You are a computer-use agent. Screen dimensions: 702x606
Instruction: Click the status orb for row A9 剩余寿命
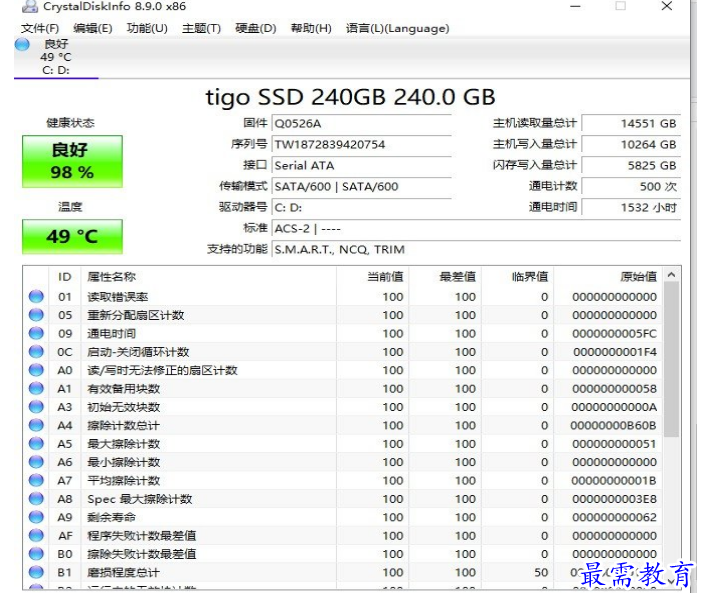point(36,517)
